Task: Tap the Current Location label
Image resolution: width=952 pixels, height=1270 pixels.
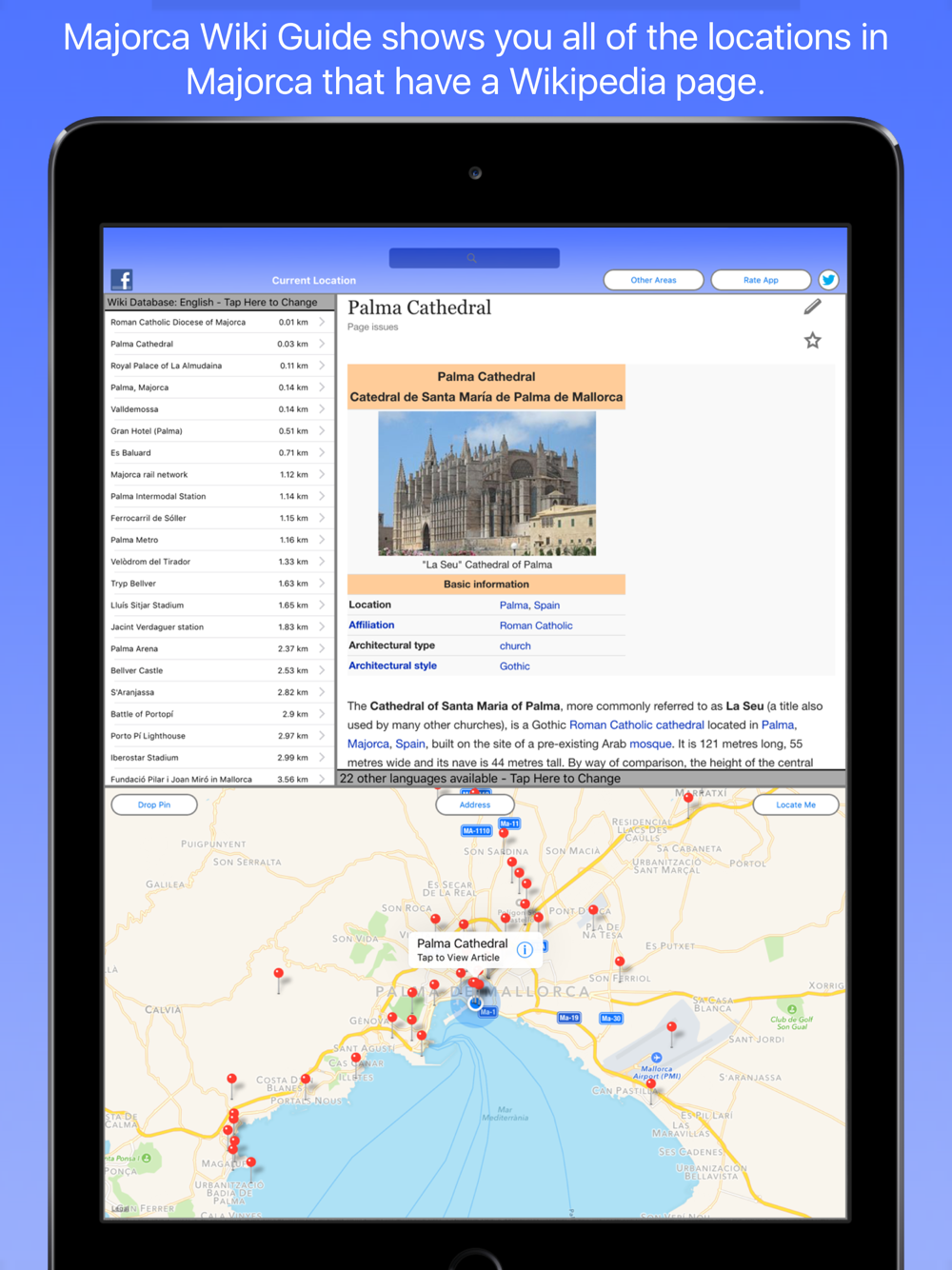Action: pos(314,281)
